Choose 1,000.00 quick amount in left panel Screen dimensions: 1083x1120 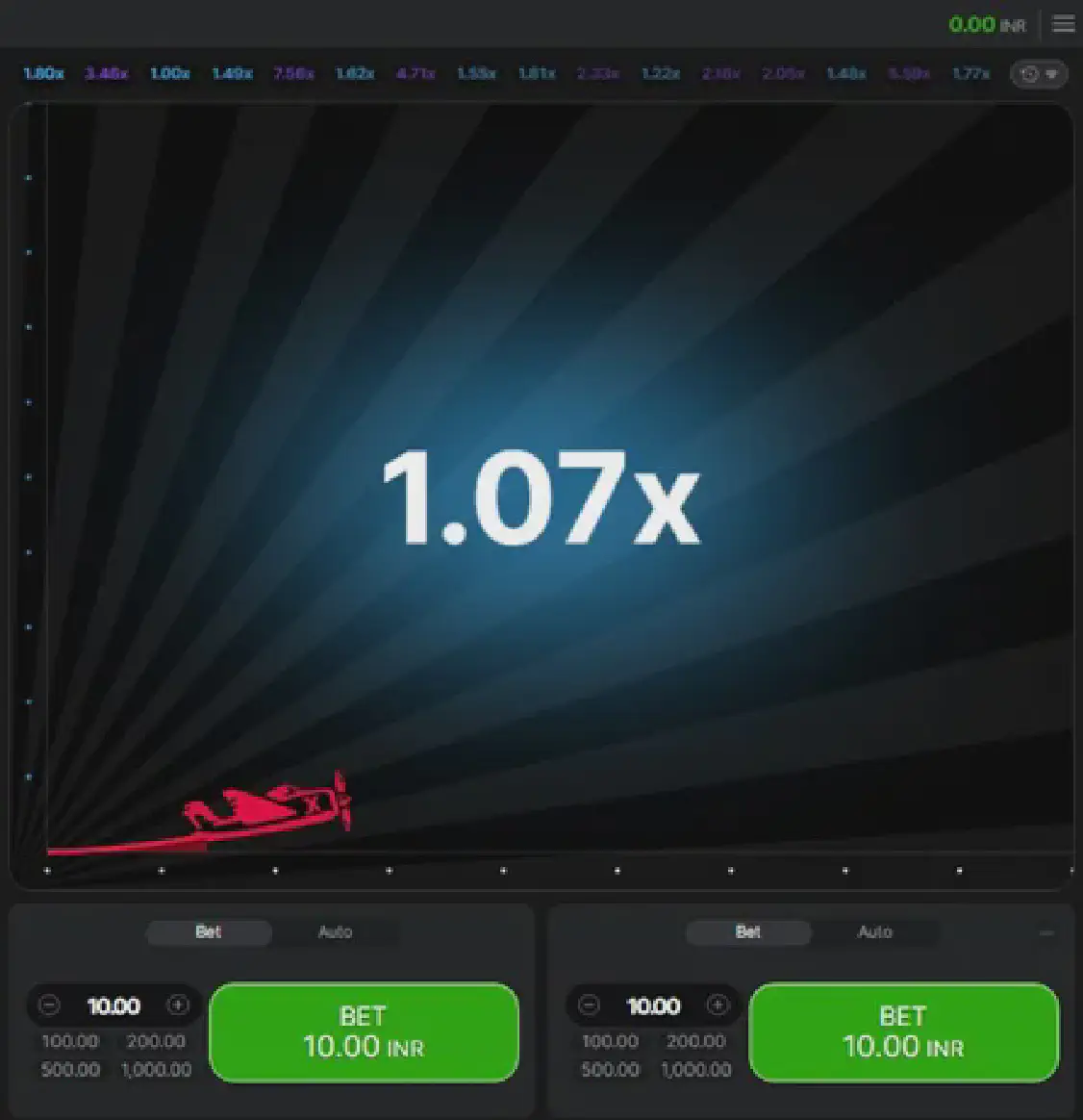pos(156,1070)
